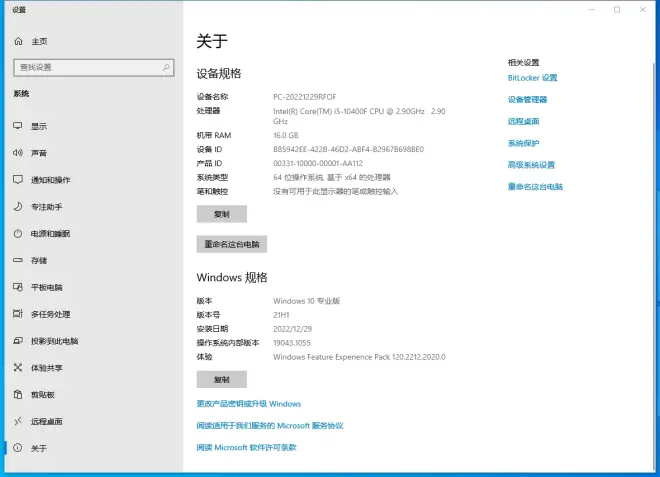Click the 存储 drive icon
Image resolution: width=660 pixels, height=477 pixels.
(x=18, y=260)
